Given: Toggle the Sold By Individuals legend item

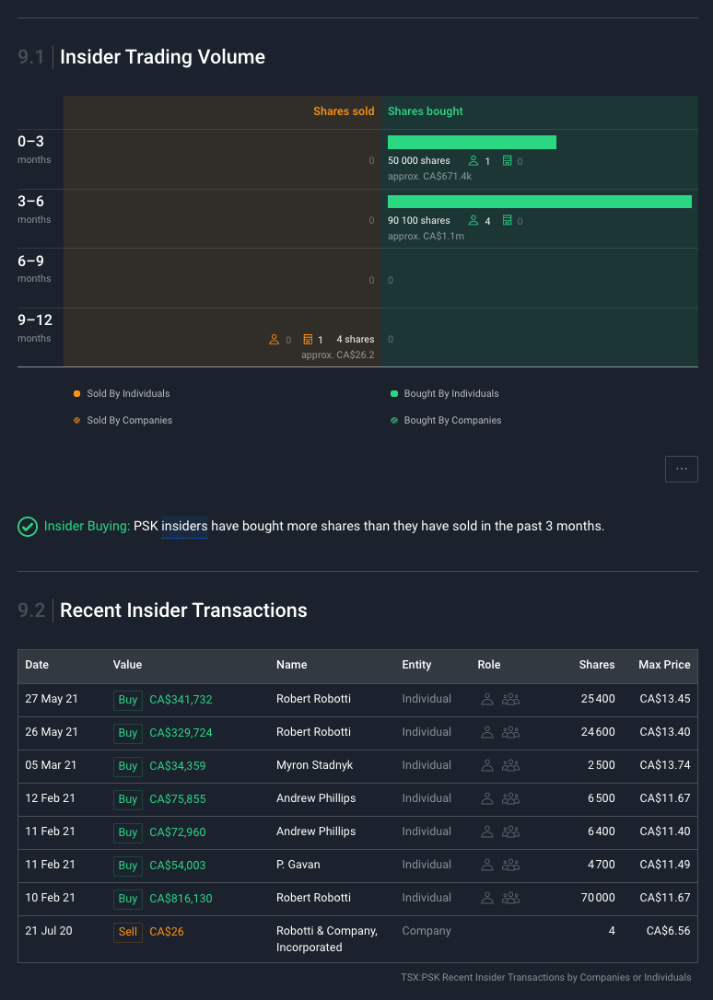Looking at the screenshot, I should click(x=122, y=394).
